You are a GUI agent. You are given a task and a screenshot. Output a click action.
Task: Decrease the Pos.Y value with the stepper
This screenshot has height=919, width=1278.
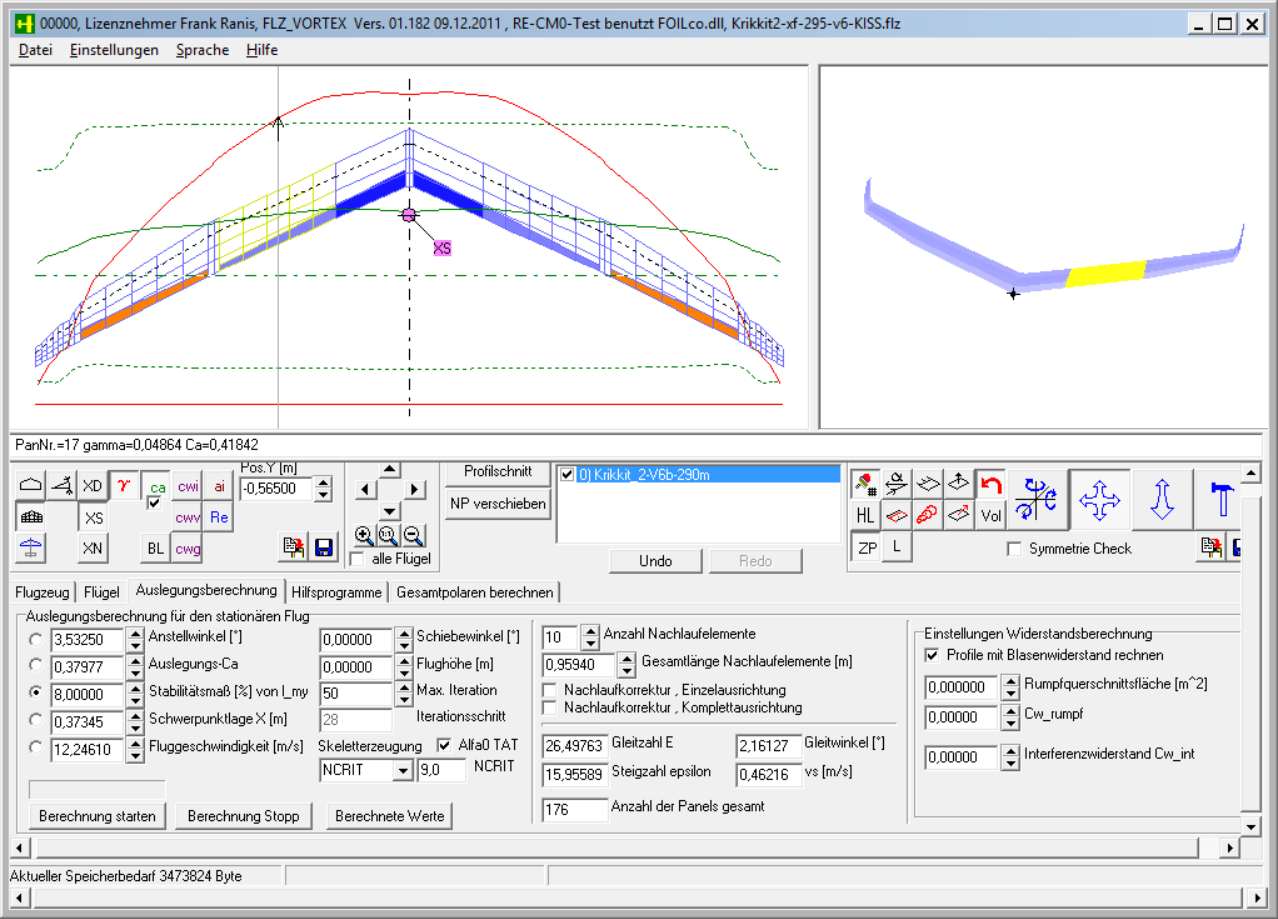pyautogui.click(x=322, y=495)
